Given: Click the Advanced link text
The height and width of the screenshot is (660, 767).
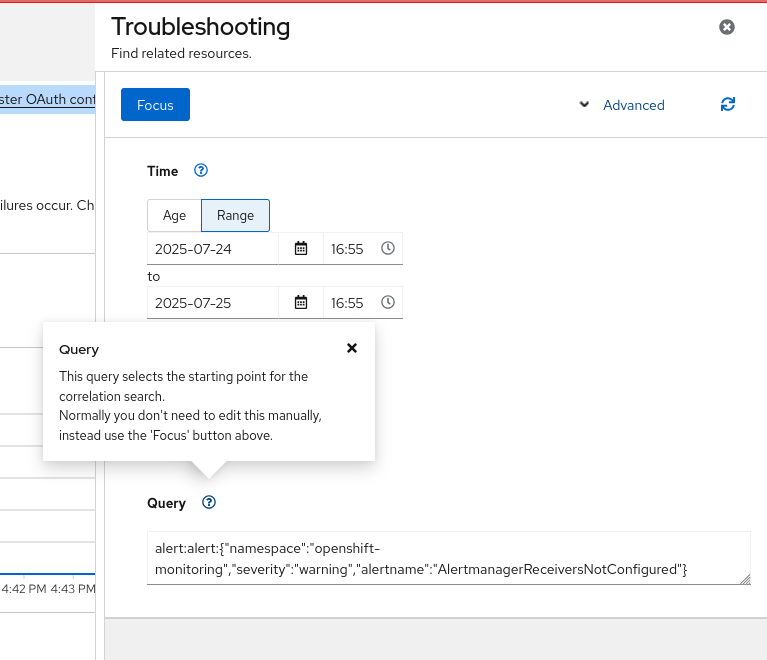Looking at the screenshot, I should (633, 105).
